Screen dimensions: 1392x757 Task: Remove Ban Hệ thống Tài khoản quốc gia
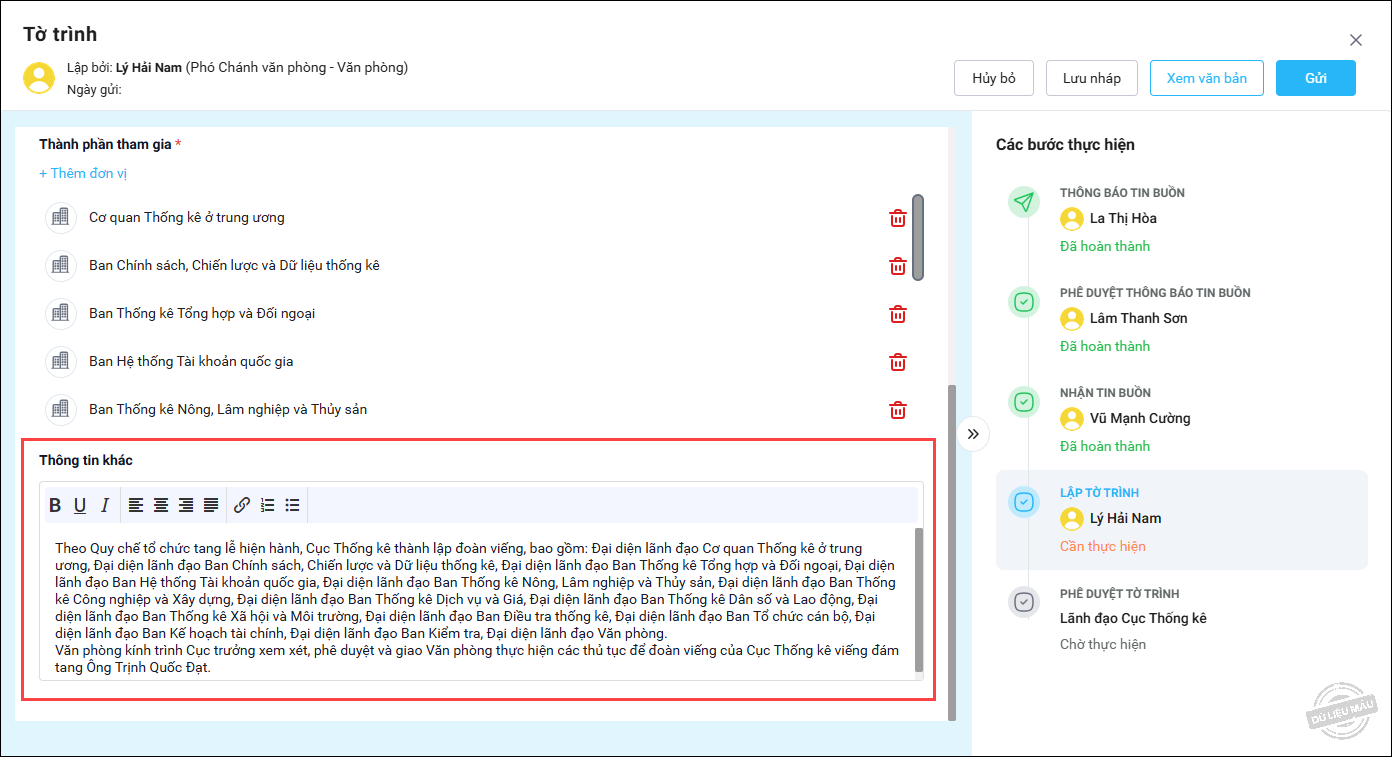pyautogui.click(x=898, y=362)
